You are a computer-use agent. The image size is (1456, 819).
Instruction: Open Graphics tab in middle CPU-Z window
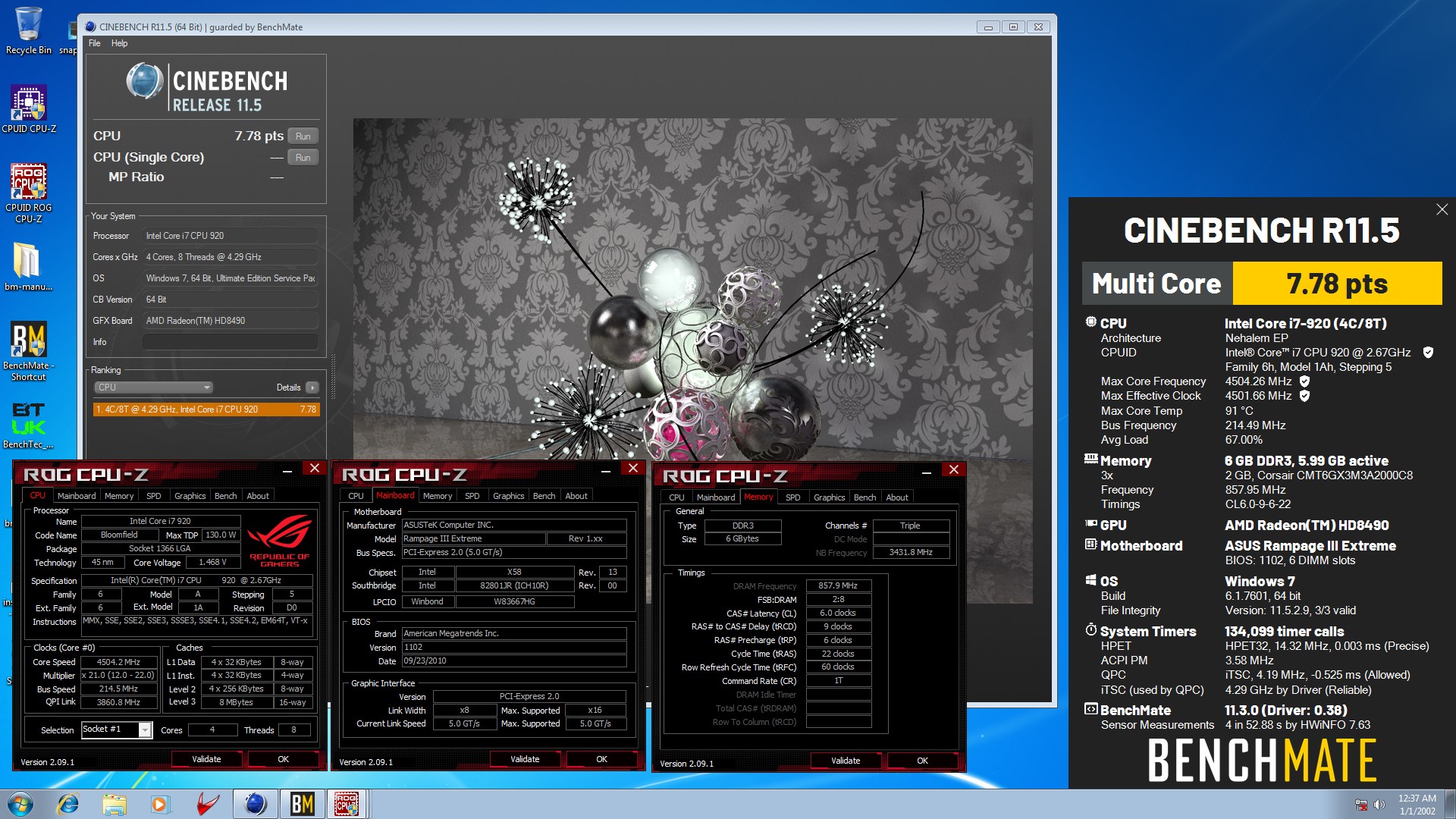click(508, 496)
